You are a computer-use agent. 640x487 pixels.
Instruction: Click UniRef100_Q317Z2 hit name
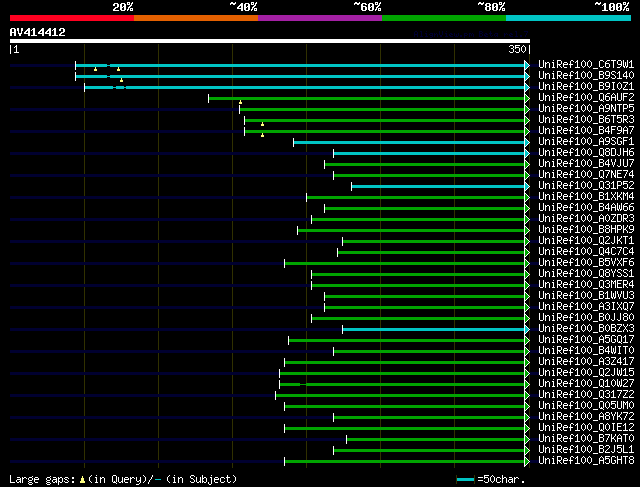click(x=586, y=395)
